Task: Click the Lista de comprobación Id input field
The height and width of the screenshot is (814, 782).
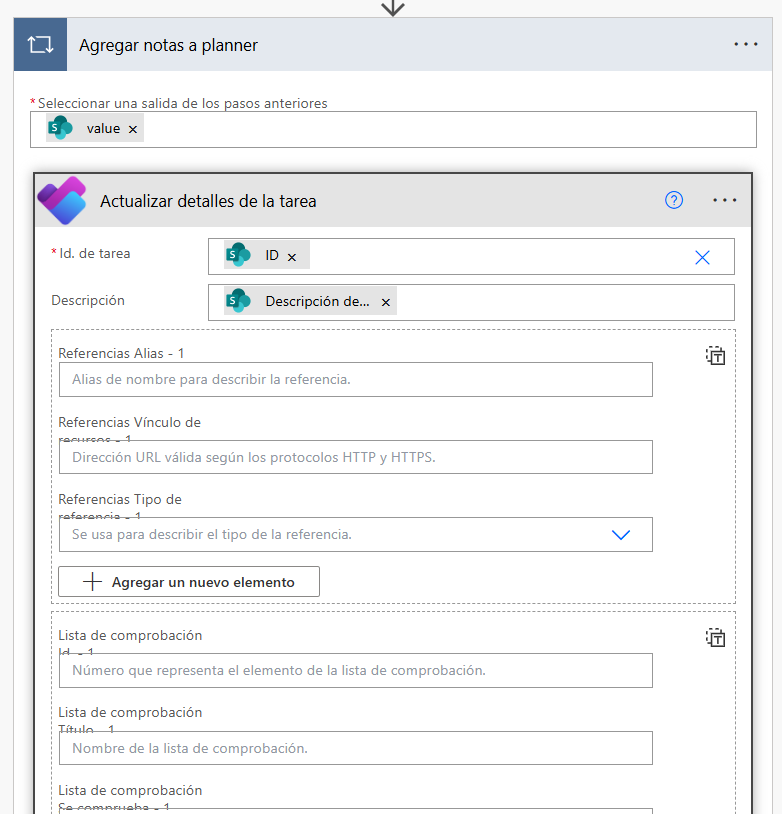Action: click(x=355, y=671)
